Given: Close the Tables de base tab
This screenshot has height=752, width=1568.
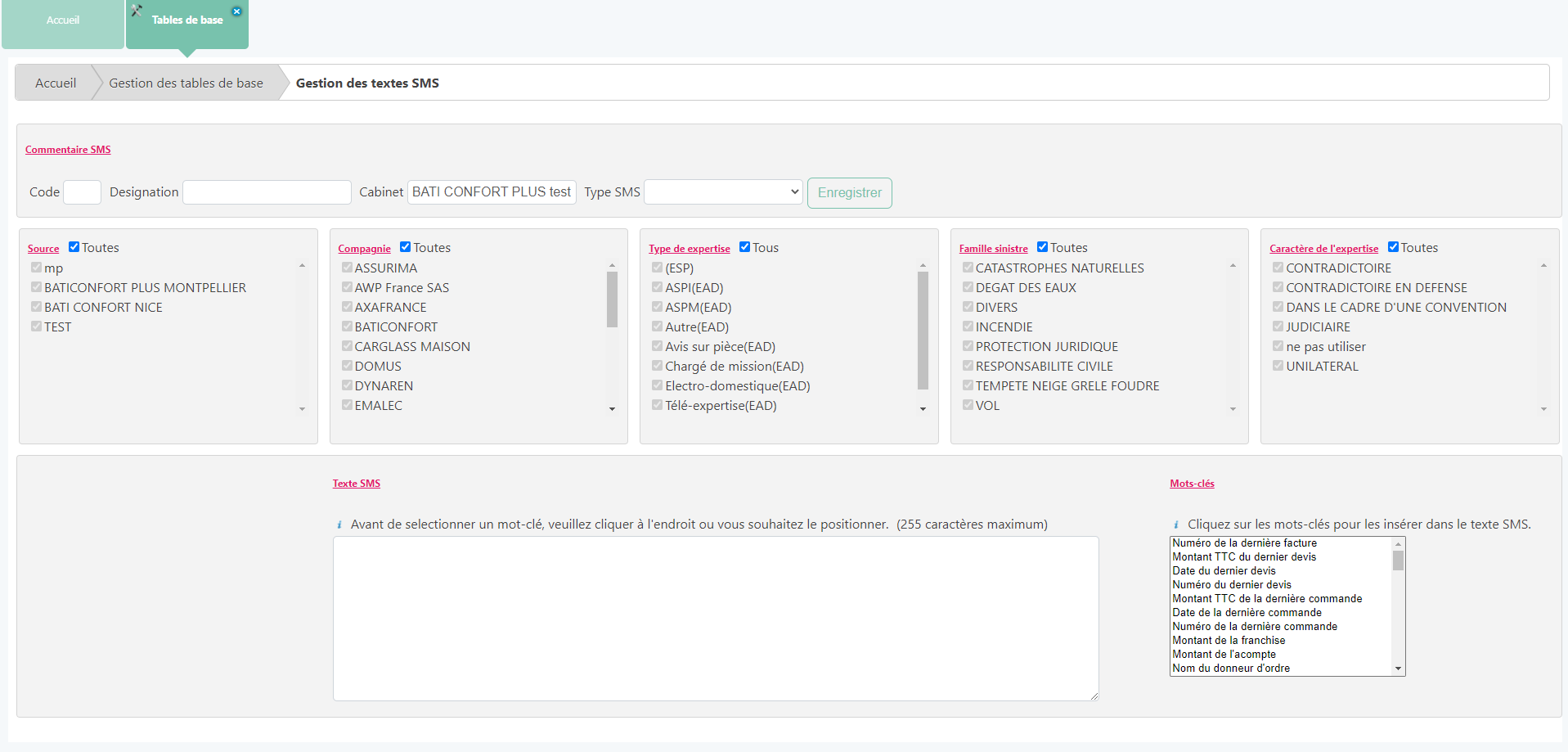Looking at the screenshot, I should pos(236,11).
